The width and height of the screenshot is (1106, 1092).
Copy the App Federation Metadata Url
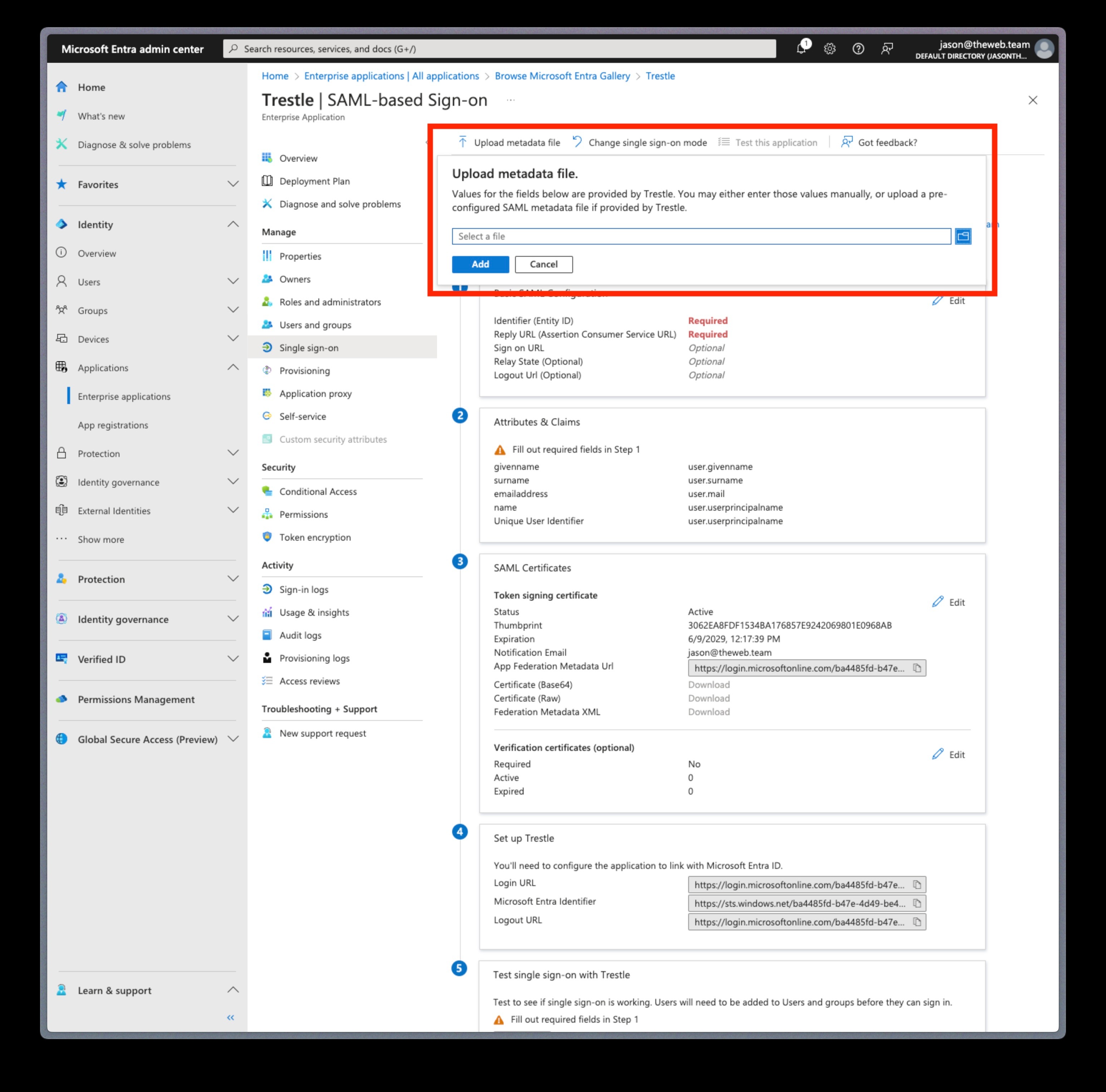pyautogui.click(x=917, y=668)
